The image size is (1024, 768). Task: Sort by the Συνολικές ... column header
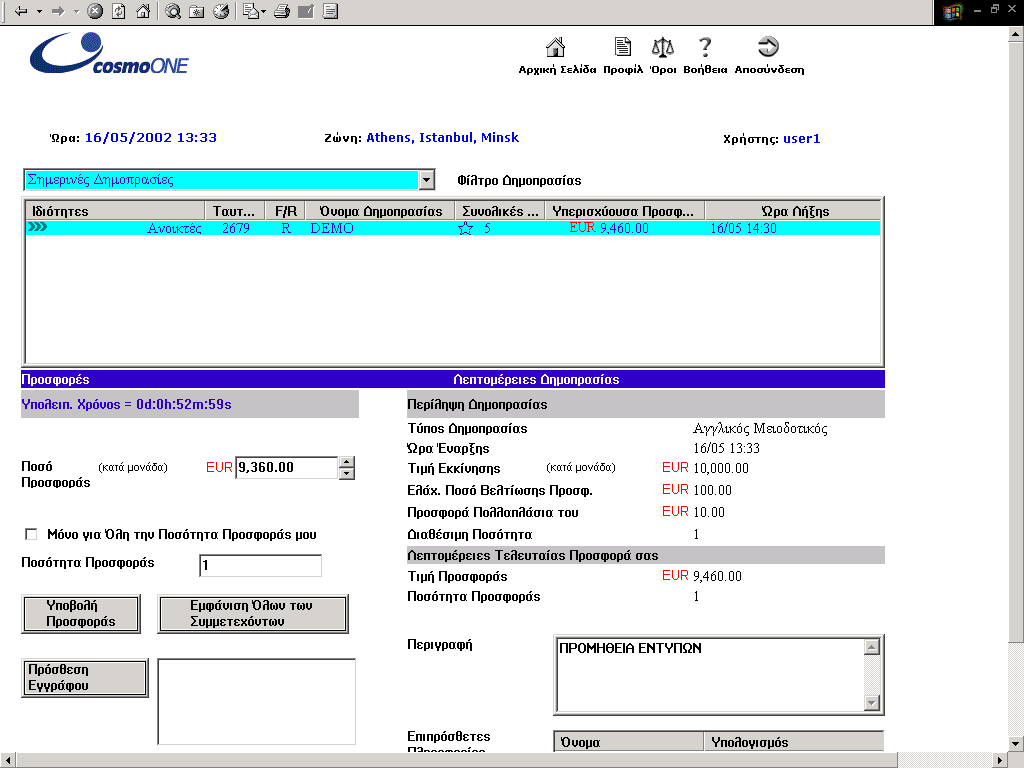pos(500,211)
